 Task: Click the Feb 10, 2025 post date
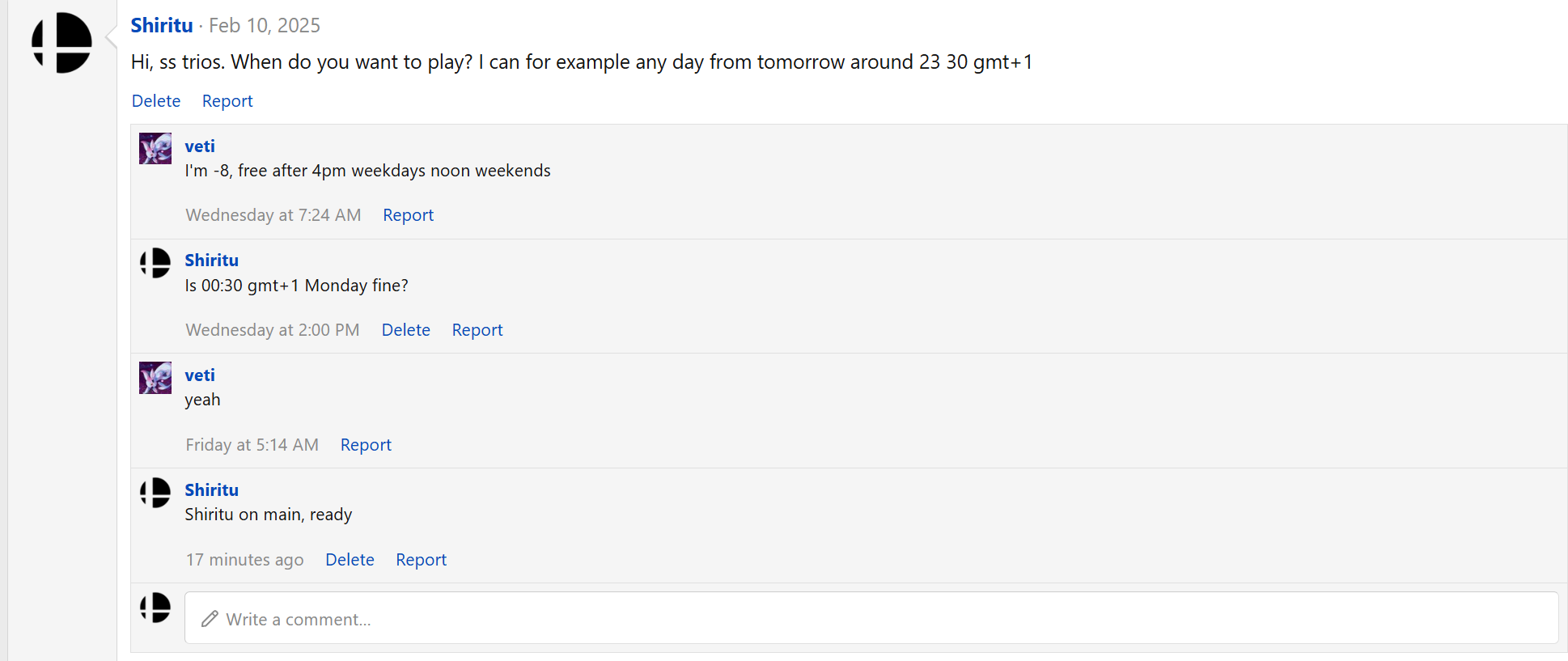point(265,26)
